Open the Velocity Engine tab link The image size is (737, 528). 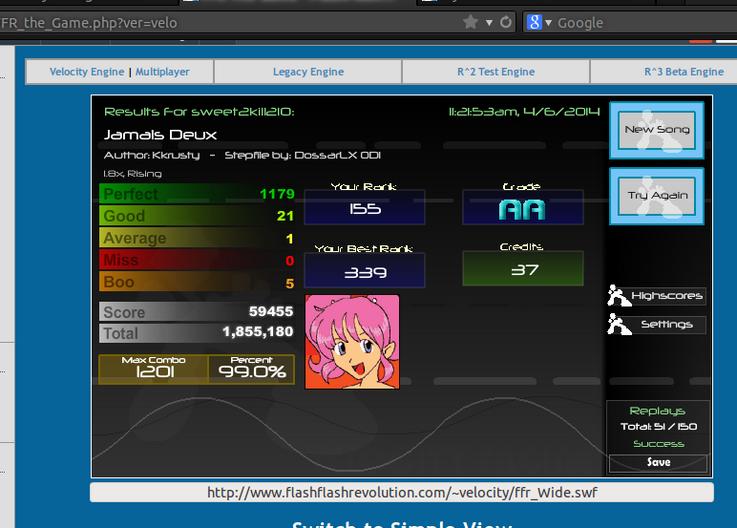(87, 72)
